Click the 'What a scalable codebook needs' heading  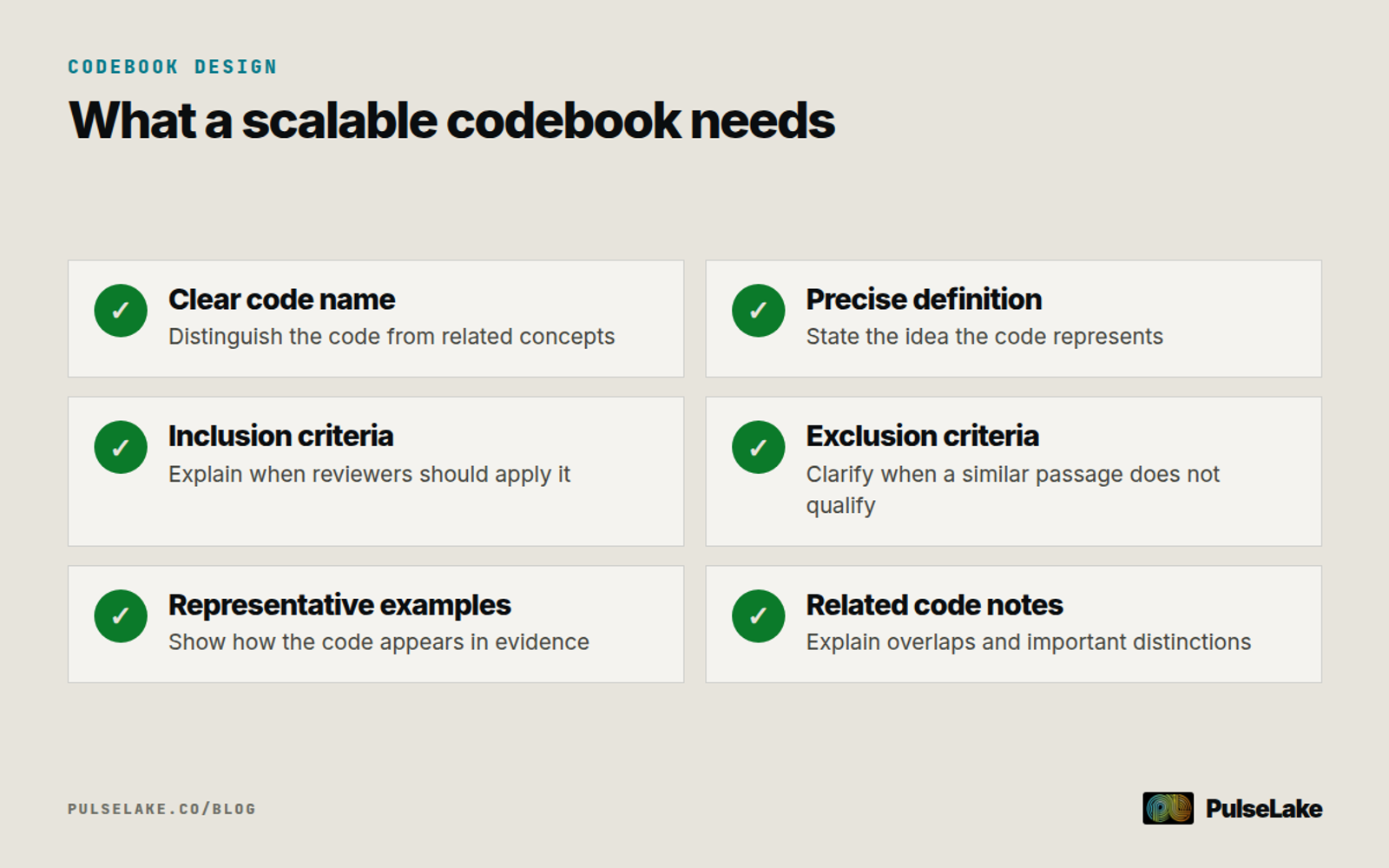(451, 121)
